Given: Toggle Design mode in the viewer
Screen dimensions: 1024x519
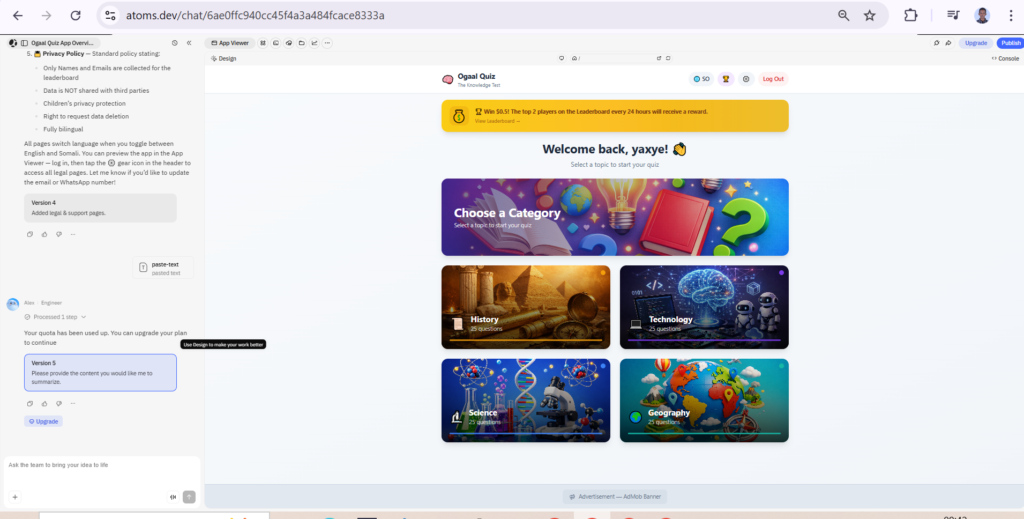Looking at the screenshot, I should [224, 59].
